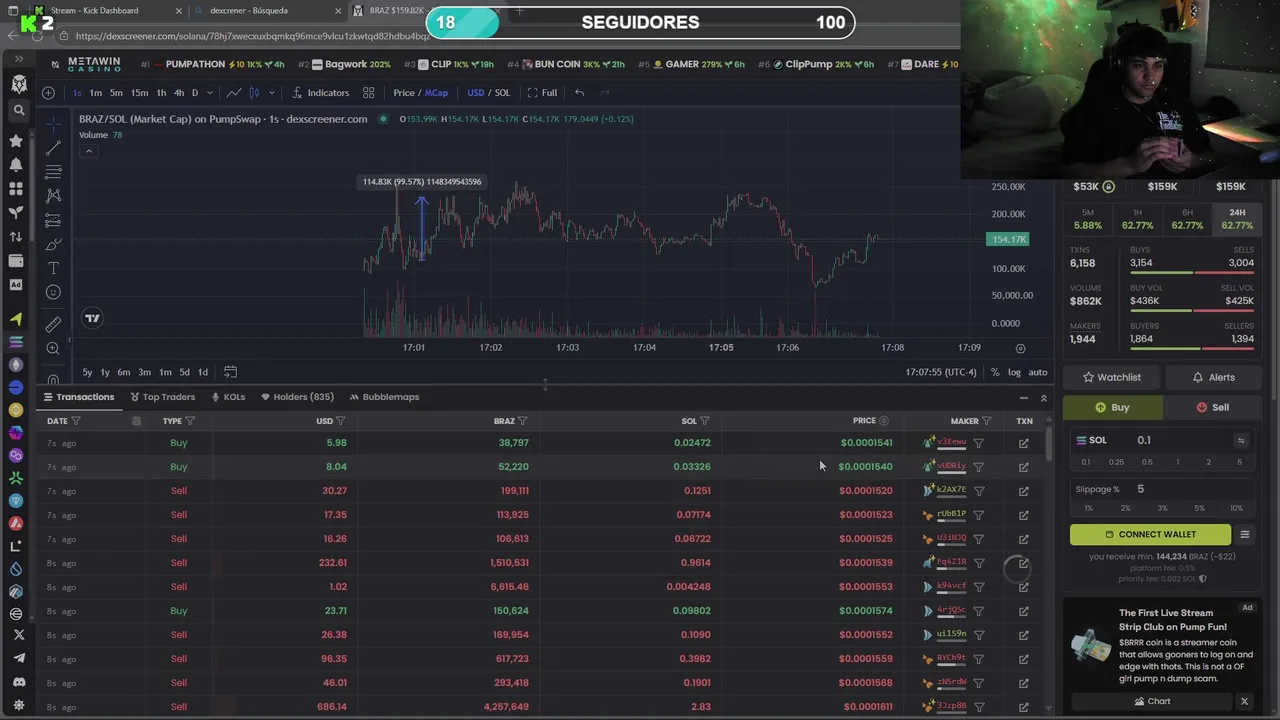
Task: Toggle USD / SOL denomination
Action: click(488, 93)
